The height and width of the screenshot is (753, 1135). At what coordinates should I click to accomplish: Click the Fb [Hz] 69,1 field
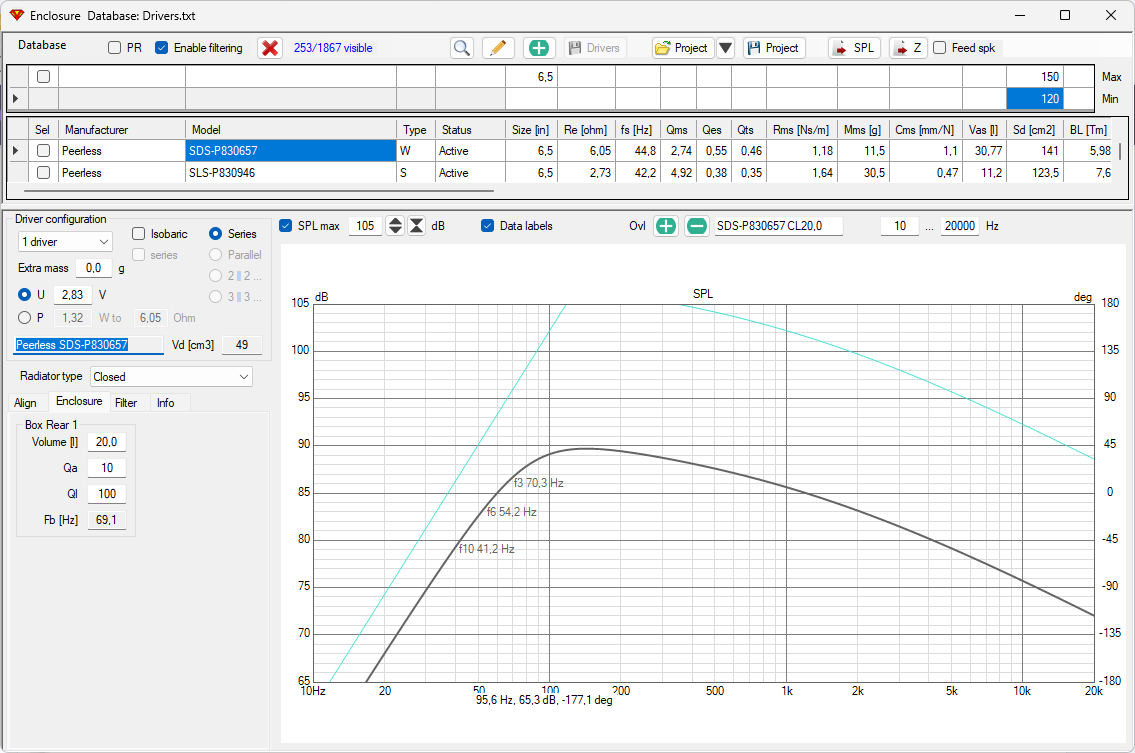106,520
